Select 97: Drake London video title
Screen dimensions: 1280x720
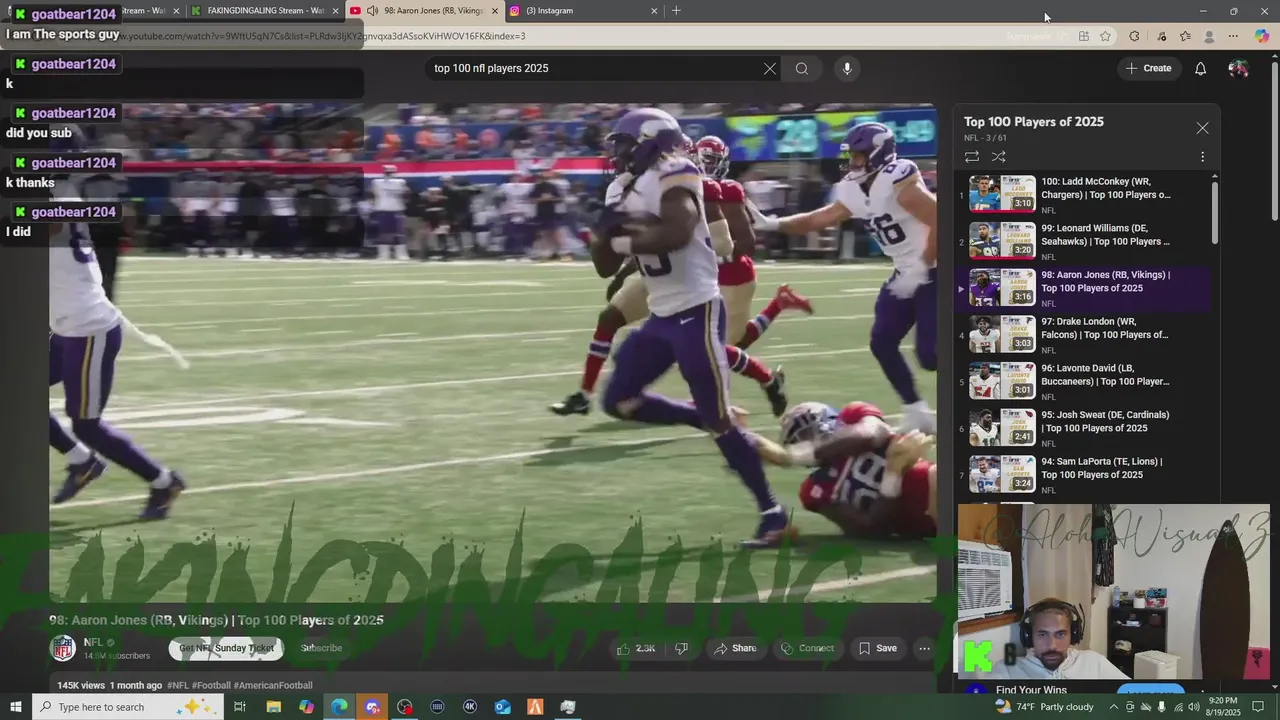click(1105, 328)
